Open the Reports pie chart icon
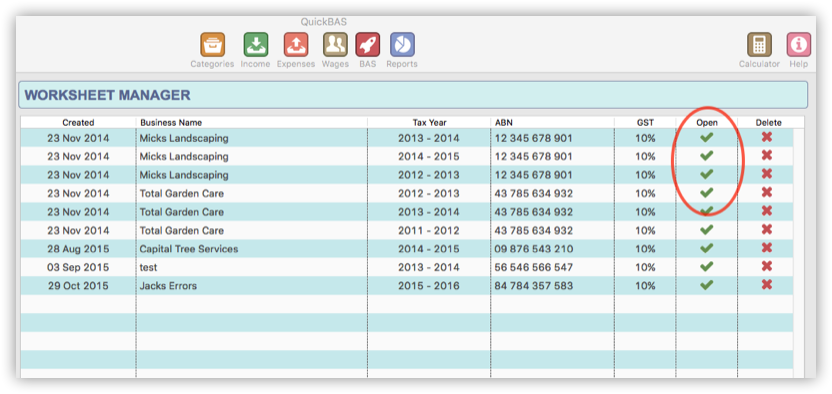The width and height of the screenshot is (832, 394). pyautogui.click(x=402, y=45)
